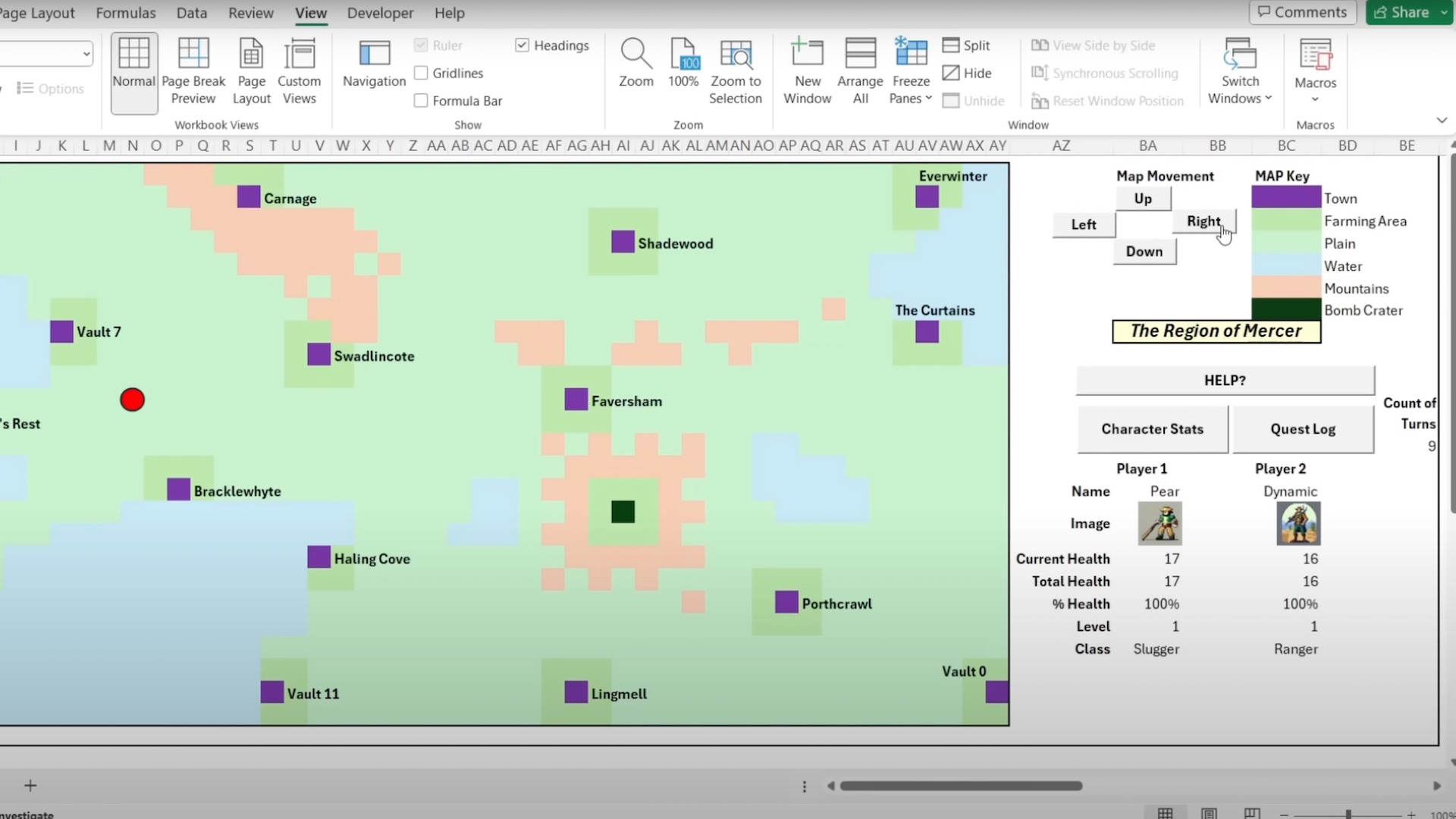Open the Developer ribbon tab
Screen dimensions: 1456x819
[x=380, y=13]
